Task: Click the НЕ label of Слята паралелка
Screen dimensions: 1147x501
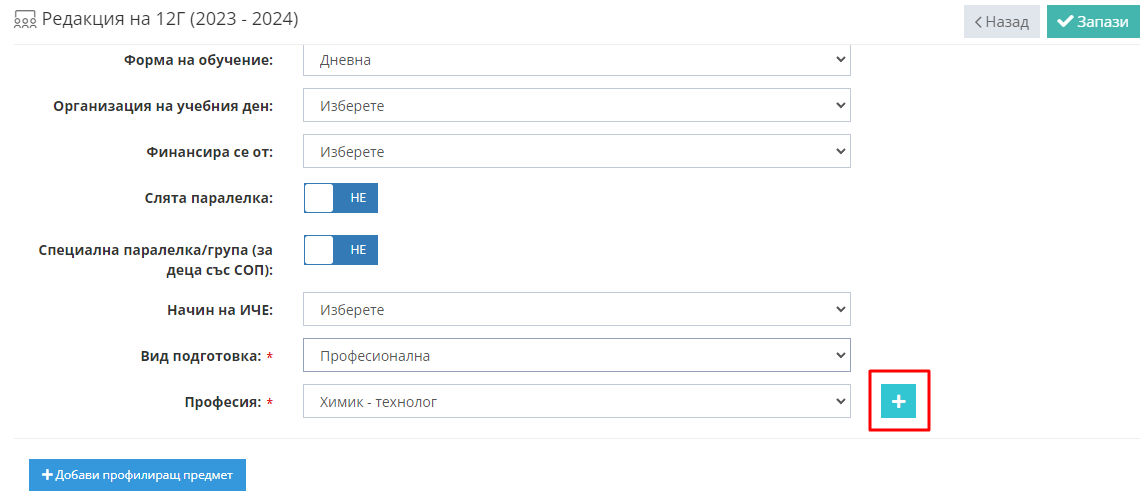Action: pyautogui.click(x=358, y=198)
